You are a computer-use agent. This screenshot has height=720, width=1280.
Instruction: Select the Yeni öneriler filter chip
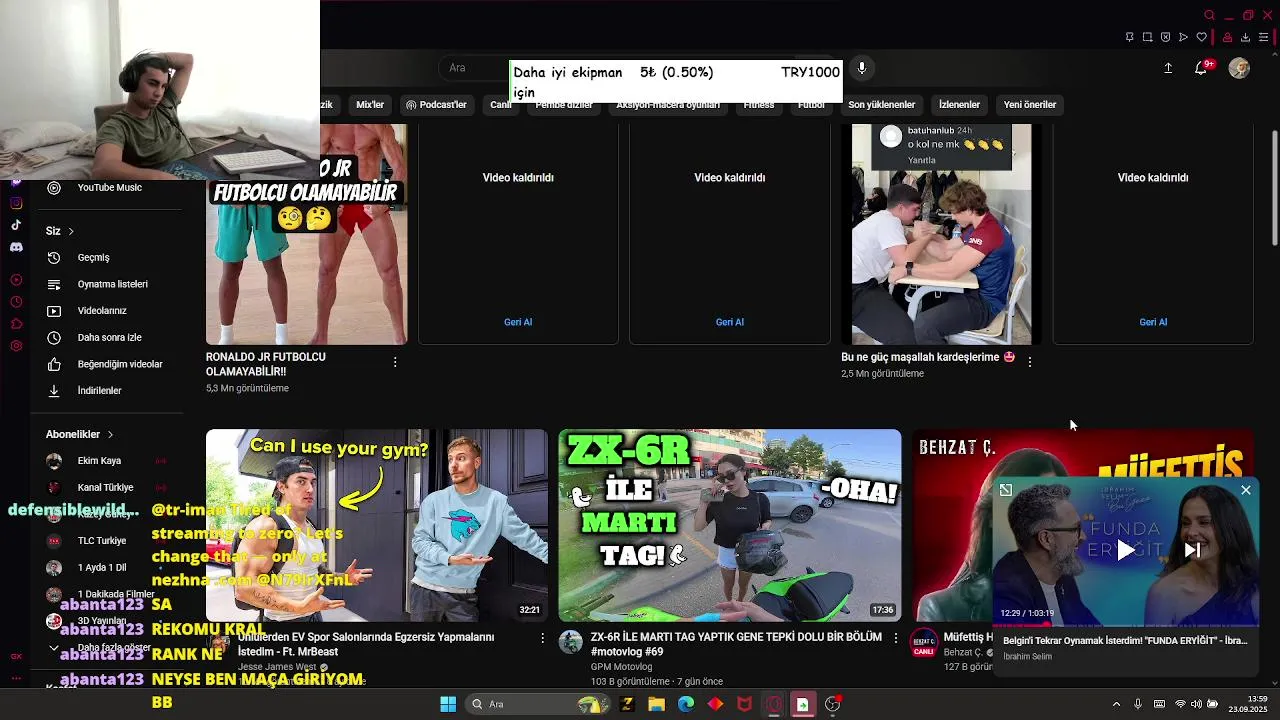click(x=1030, y=105)
